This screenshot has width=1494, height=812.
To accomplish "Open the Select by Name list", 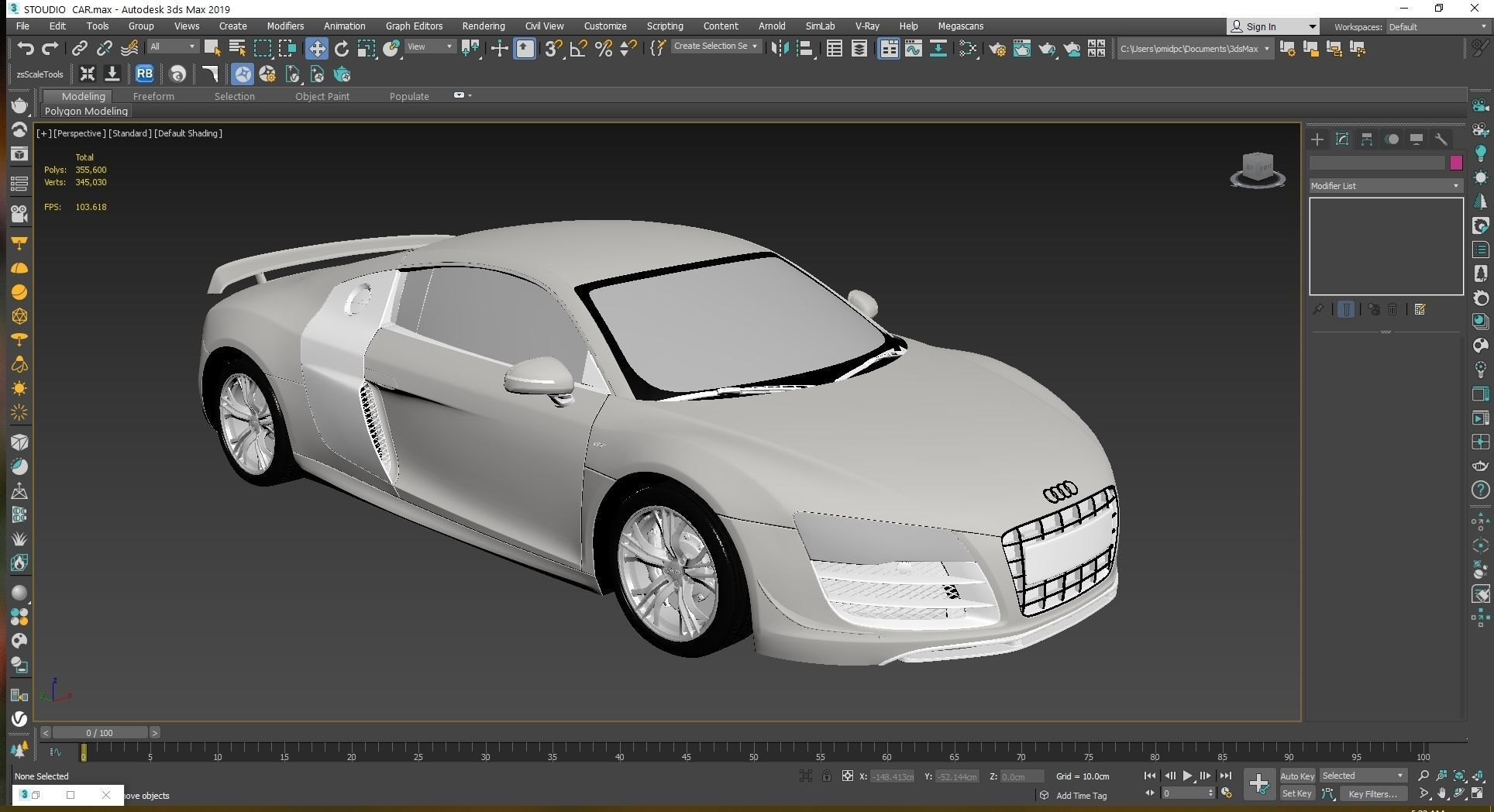I will 237,49.
